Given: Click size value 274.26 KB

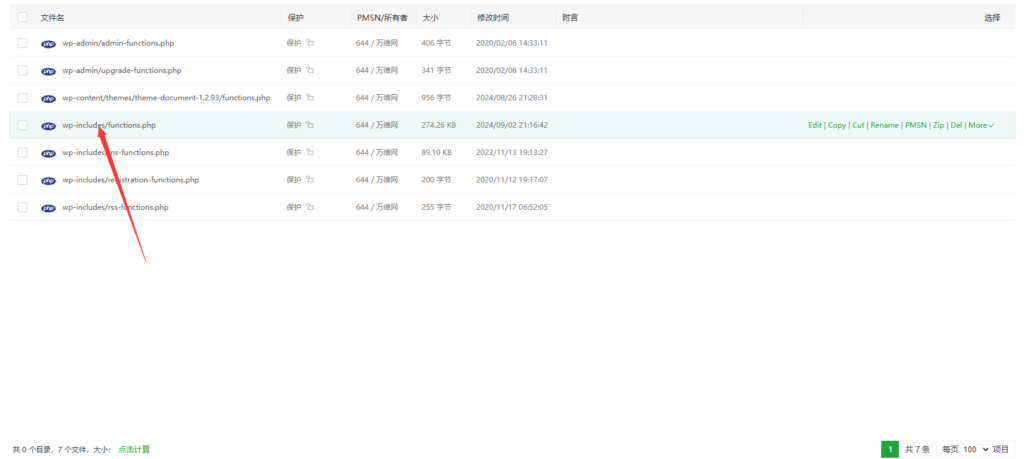Looking at the screenshot, I should coord(439,125).
